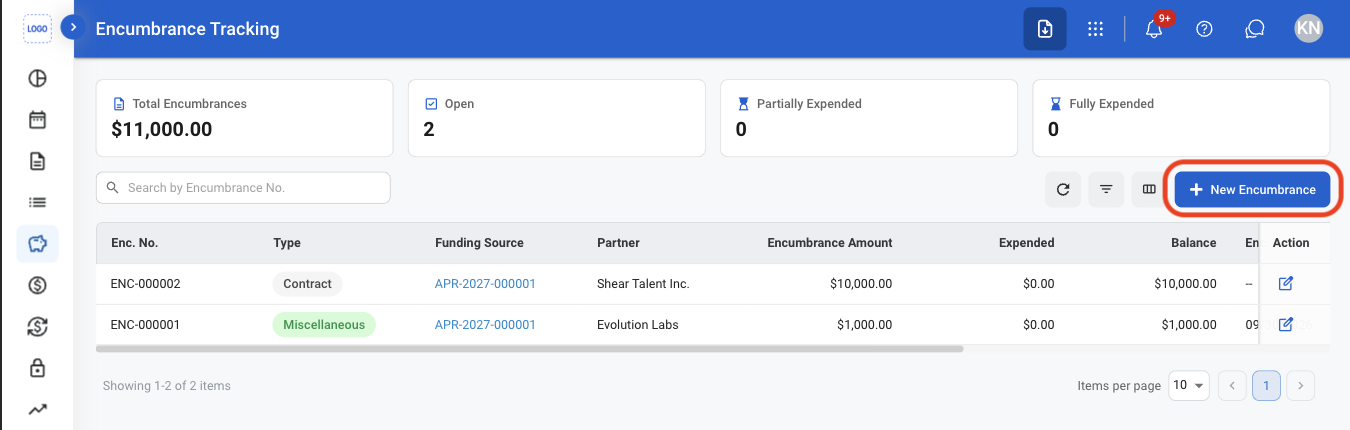
Task: Open the items per page dropdown
Action: [x=1189, y=385]
